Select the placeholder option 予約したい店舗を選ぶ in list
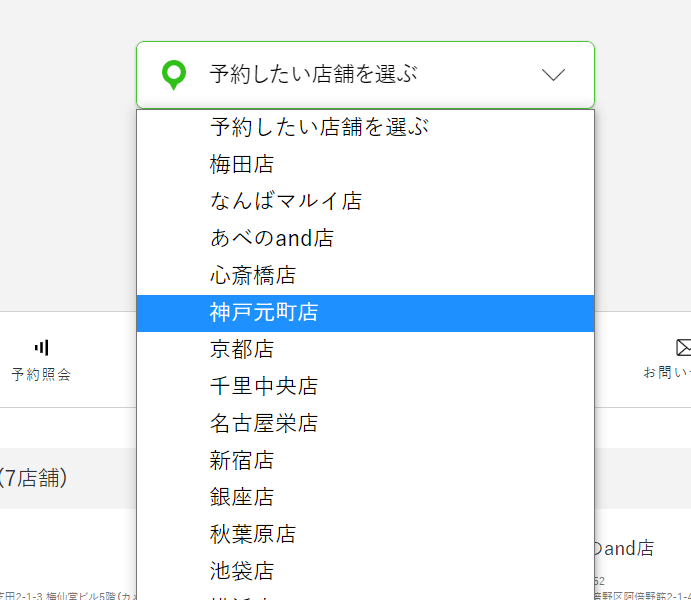The image size is (691, 600). pyautogui.click(x=319, y=128)
